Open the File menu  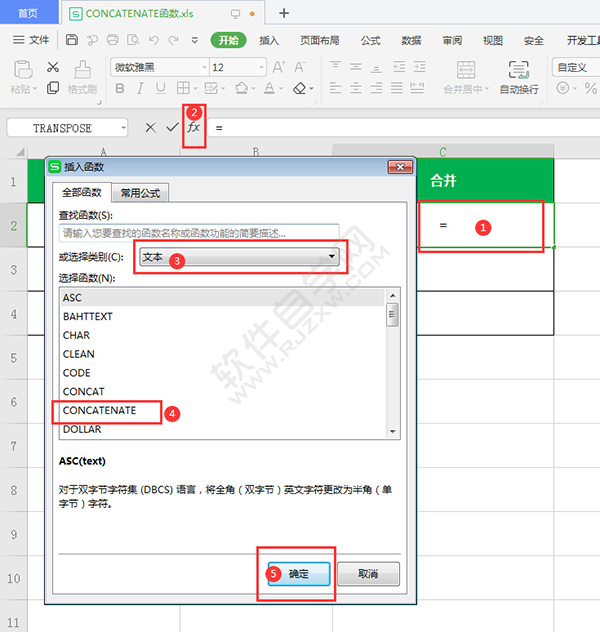[x=31, y=40]
